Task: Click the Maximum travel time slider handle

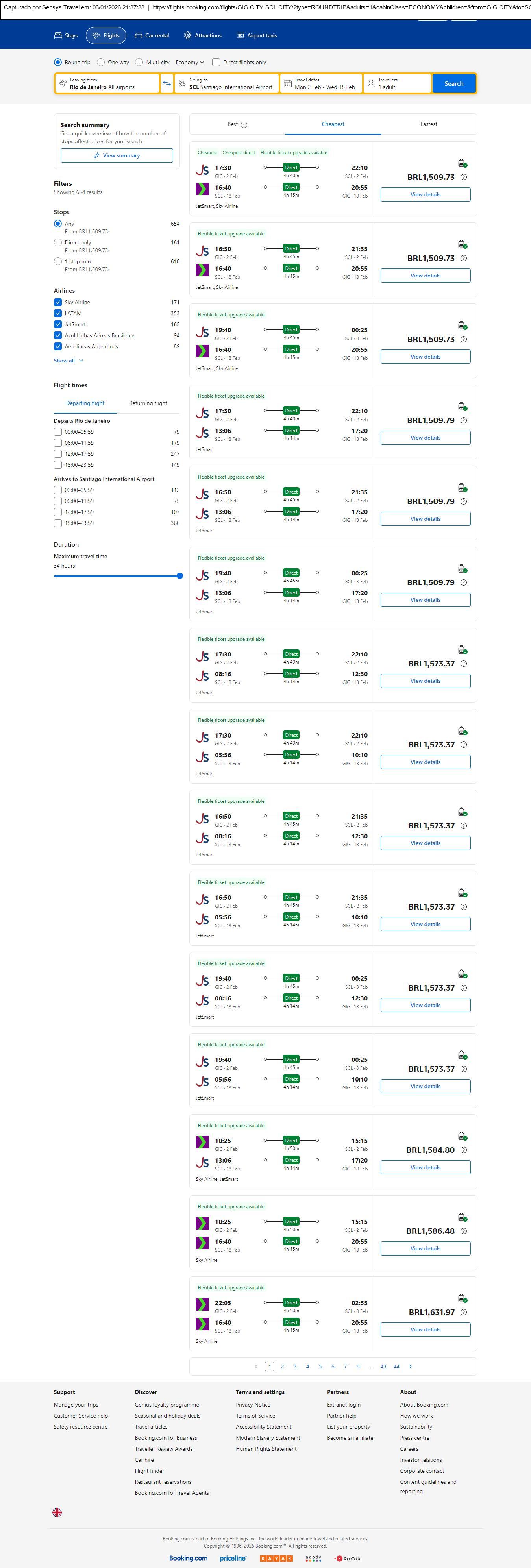Action: (x=179, y=576)
